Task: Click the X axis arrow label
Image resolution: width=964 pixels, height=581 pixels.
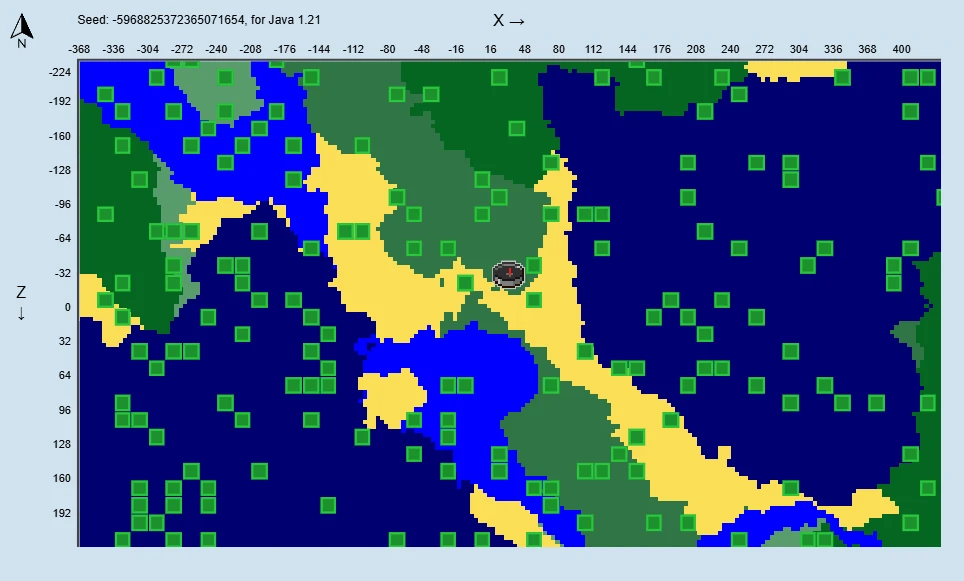Action: click(508, 20)
